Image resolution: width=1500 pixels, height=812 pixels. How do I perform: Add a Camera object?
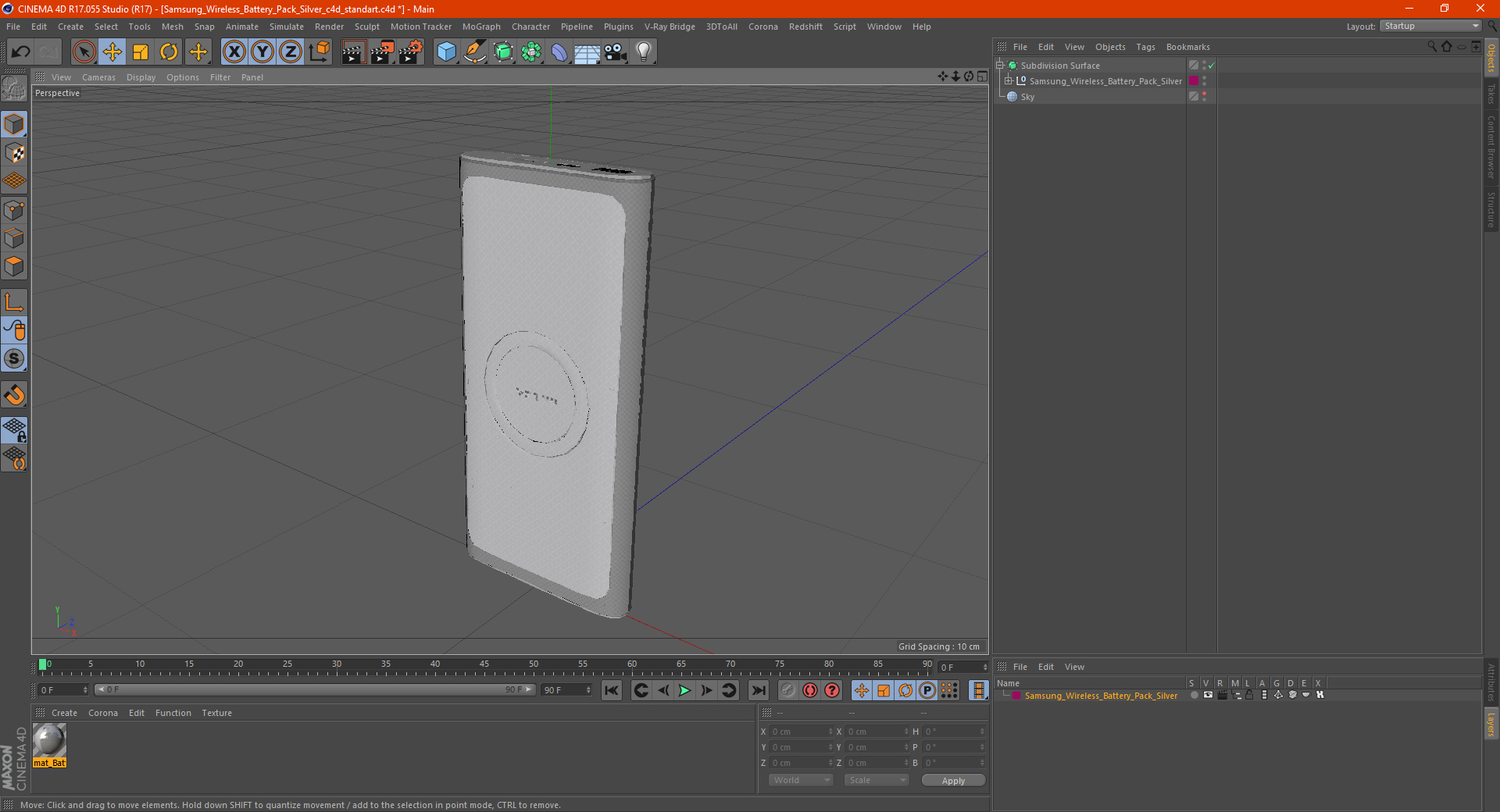[x=615, y=52]
